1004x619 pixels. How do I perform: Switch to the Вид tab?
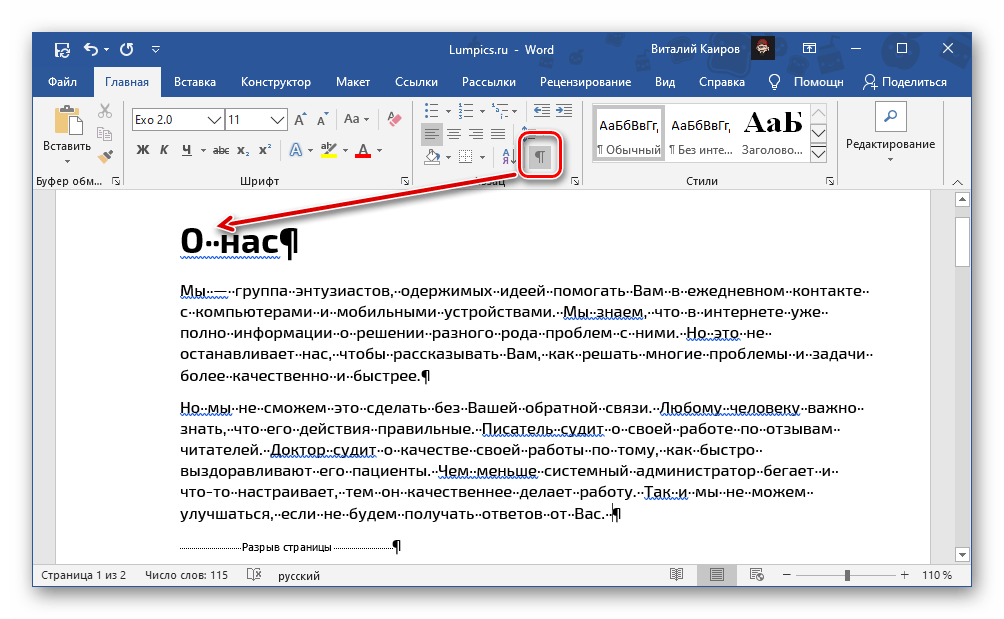[665, 82]
